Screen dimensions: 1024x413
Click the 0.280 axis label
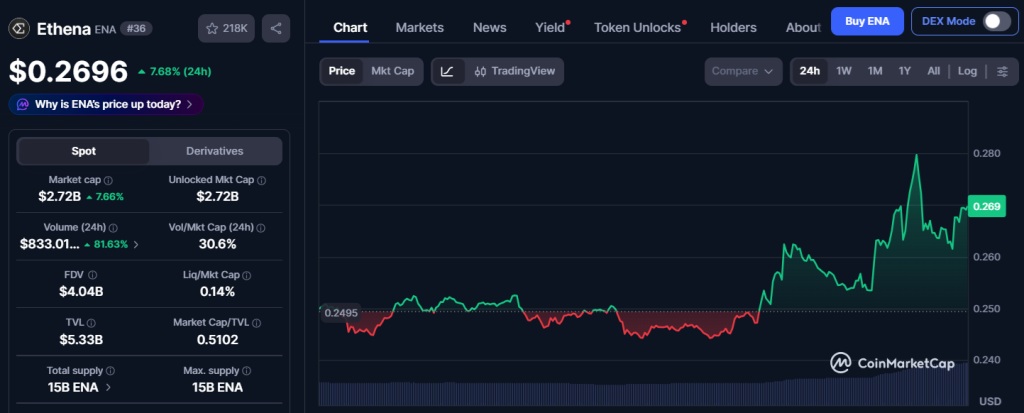point(987,154)
